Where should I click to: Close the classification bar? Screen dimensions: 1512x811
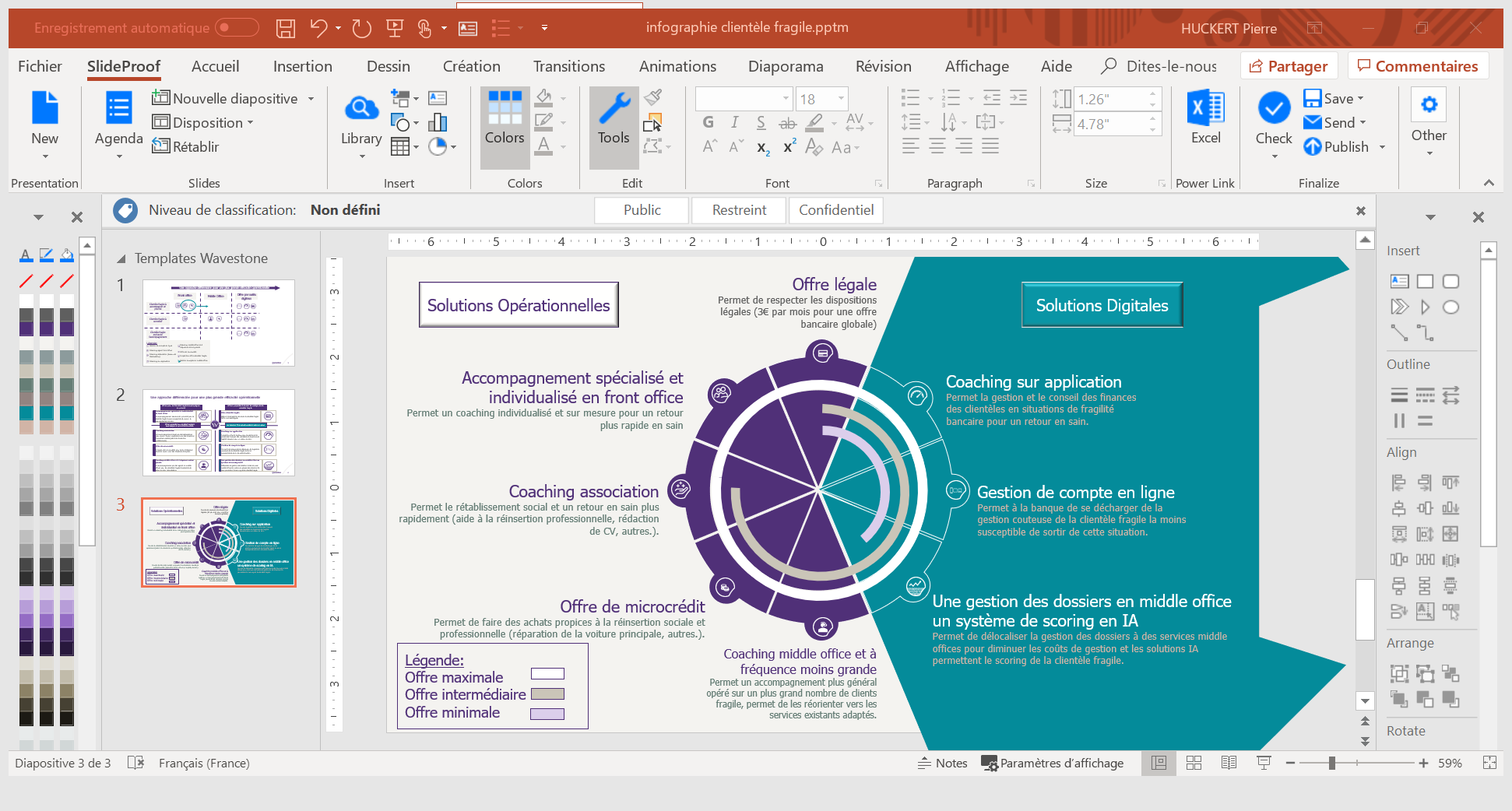(1361, 210)
